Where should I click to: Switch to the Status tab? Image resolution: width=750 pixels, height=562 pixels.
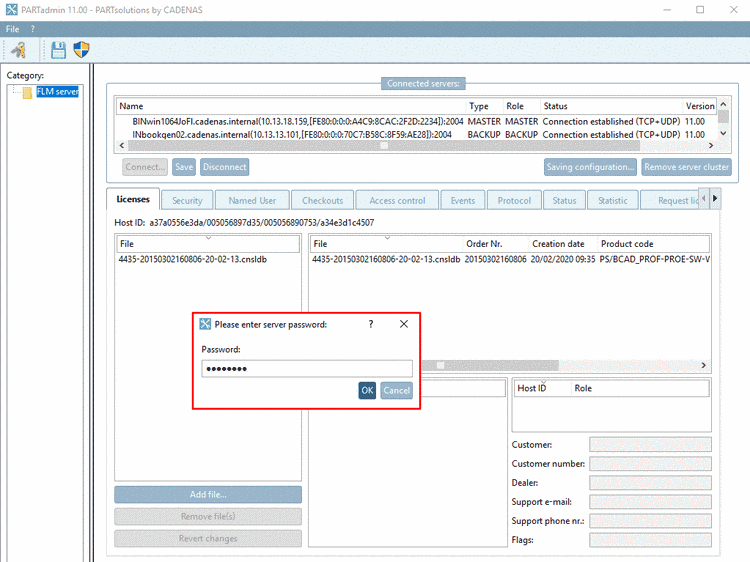tap(564, 200)
